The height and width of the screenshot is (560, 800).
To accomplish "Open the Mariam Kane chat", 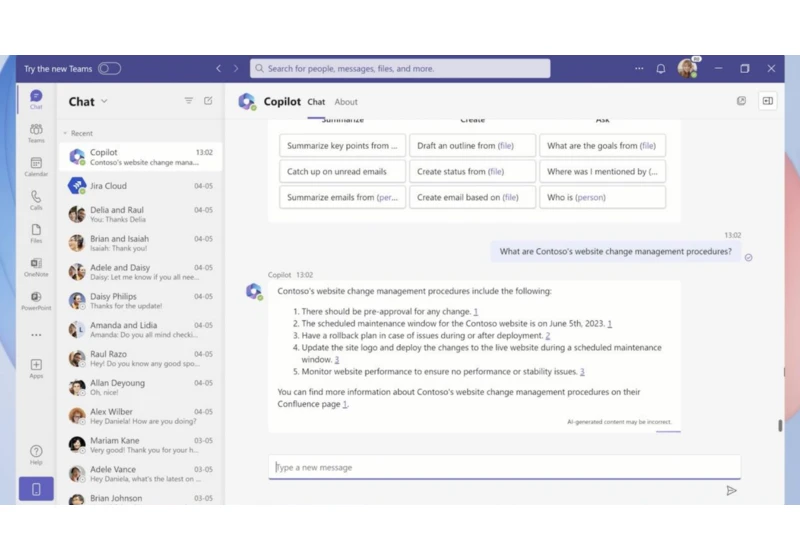I will pos(140,445).
